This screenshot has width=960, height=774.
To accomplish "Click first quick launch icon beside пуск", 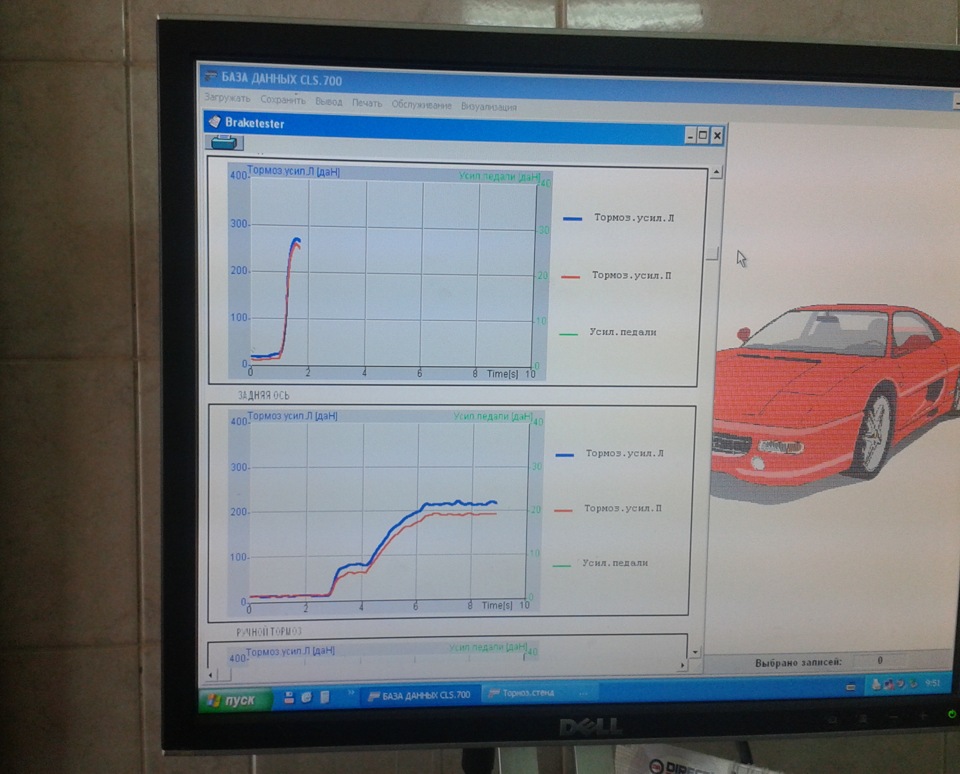I will point(289,697).
